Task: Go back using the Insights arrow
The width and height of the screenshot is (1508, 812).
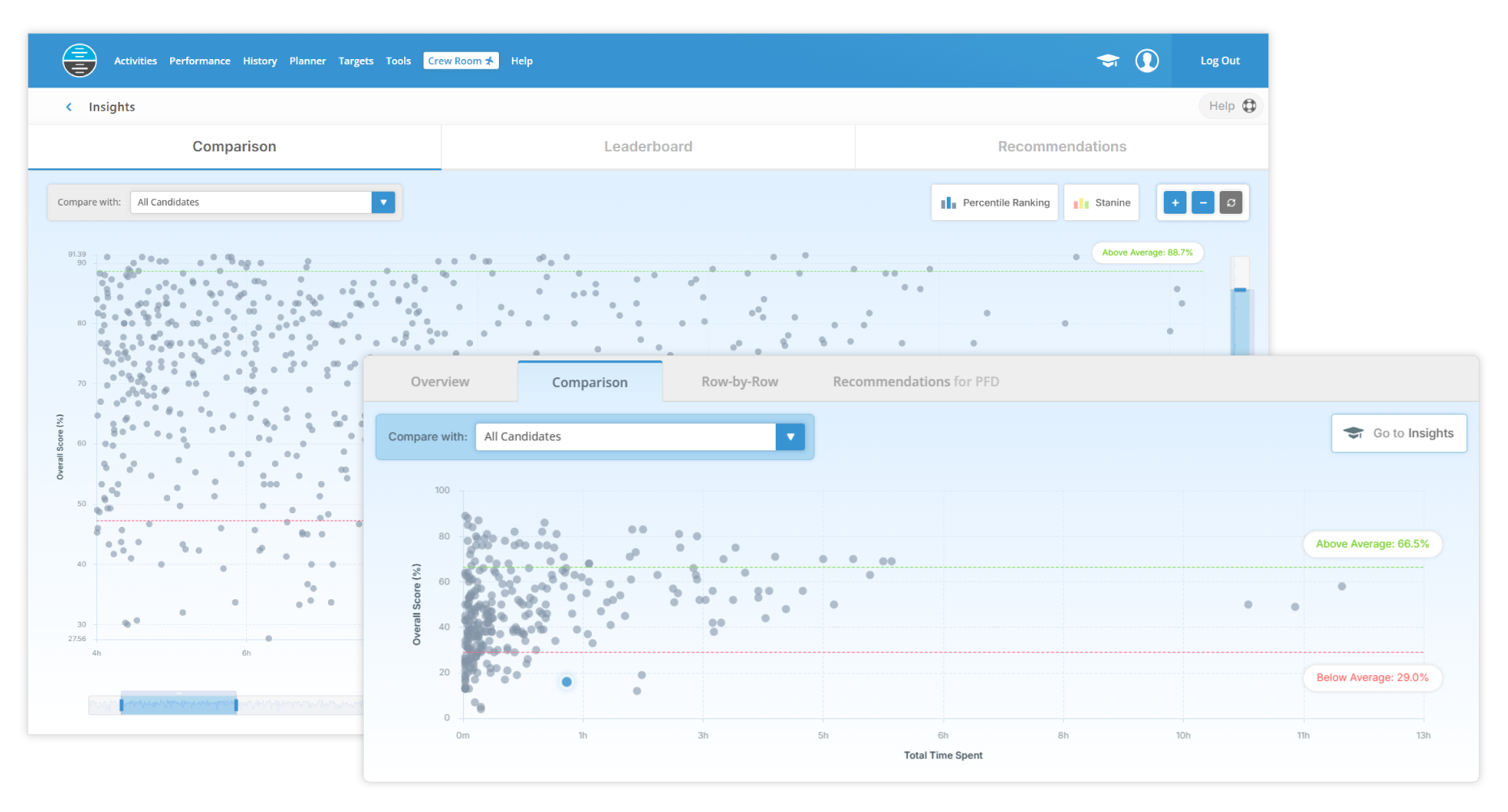Action: pyautogui.click(x=69, y=107)
